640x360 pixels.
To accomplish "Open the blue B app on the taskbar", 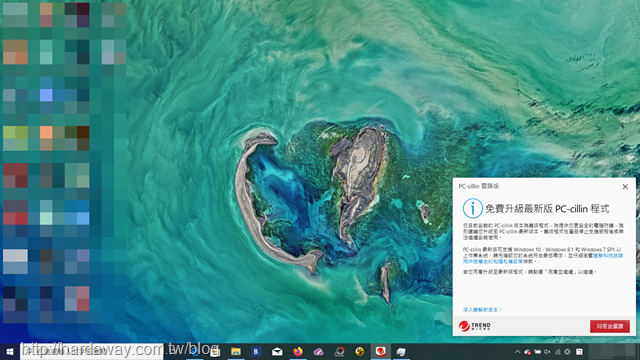I will coord(256,351).
